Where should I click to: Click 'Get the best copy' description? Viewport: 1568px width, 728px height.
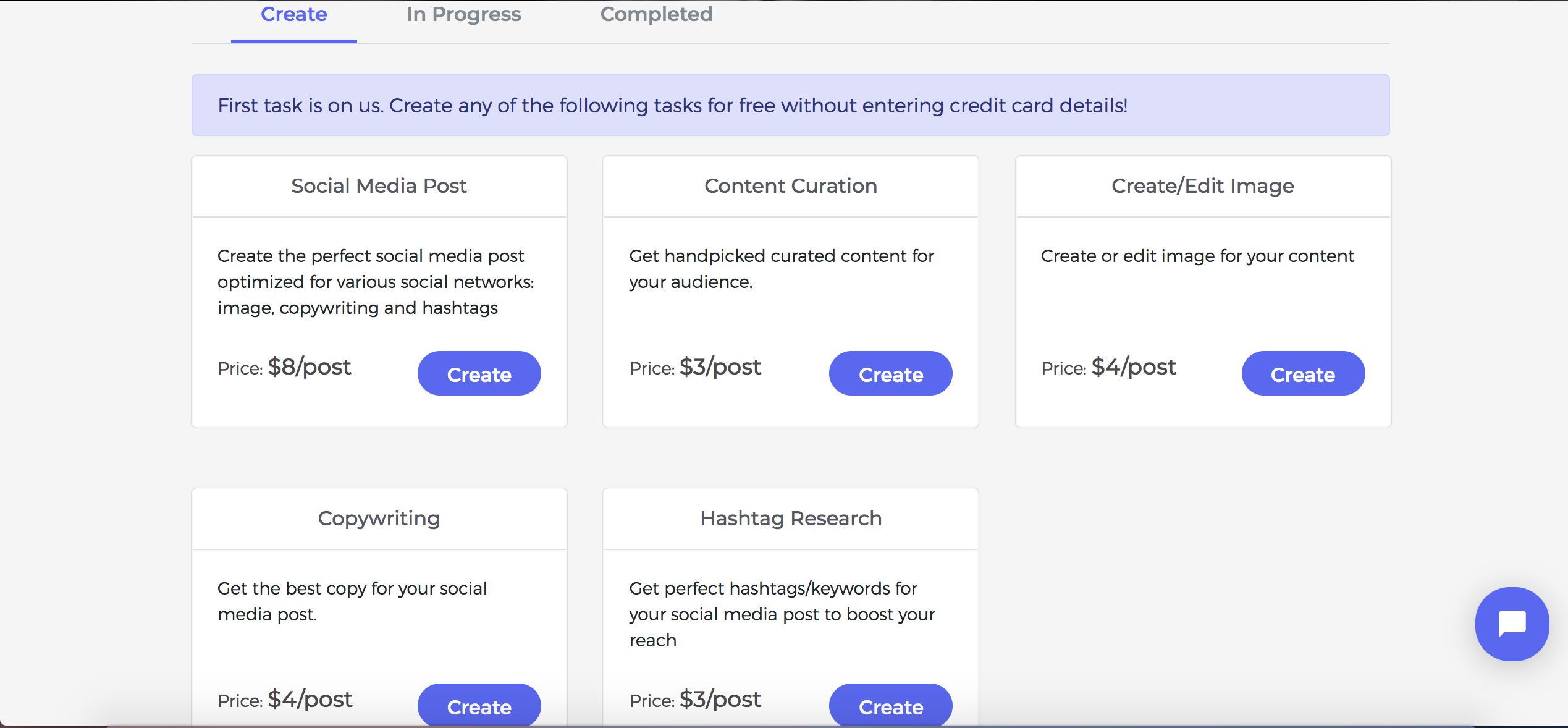pos(352,601)
